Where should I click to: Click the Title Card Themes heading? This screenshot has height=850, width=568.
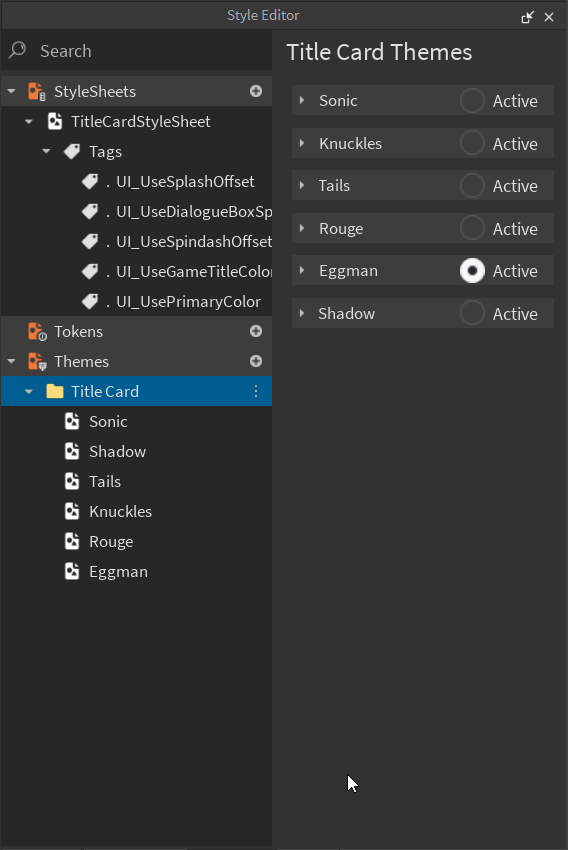coord(379,53)
